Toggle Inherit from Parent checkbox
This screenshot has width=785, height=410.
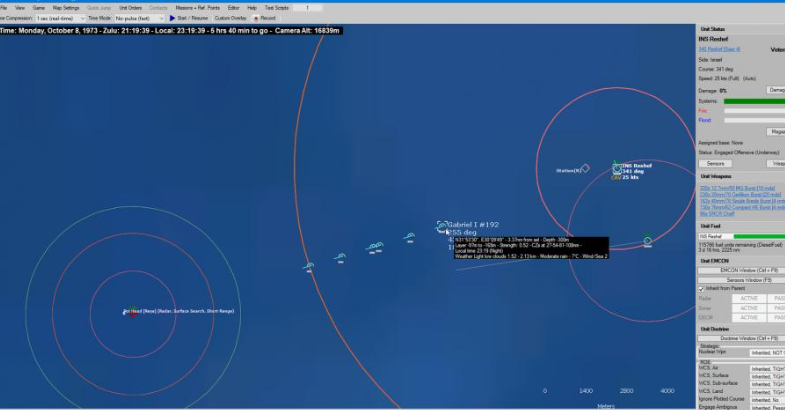click(x=701, y=289)
